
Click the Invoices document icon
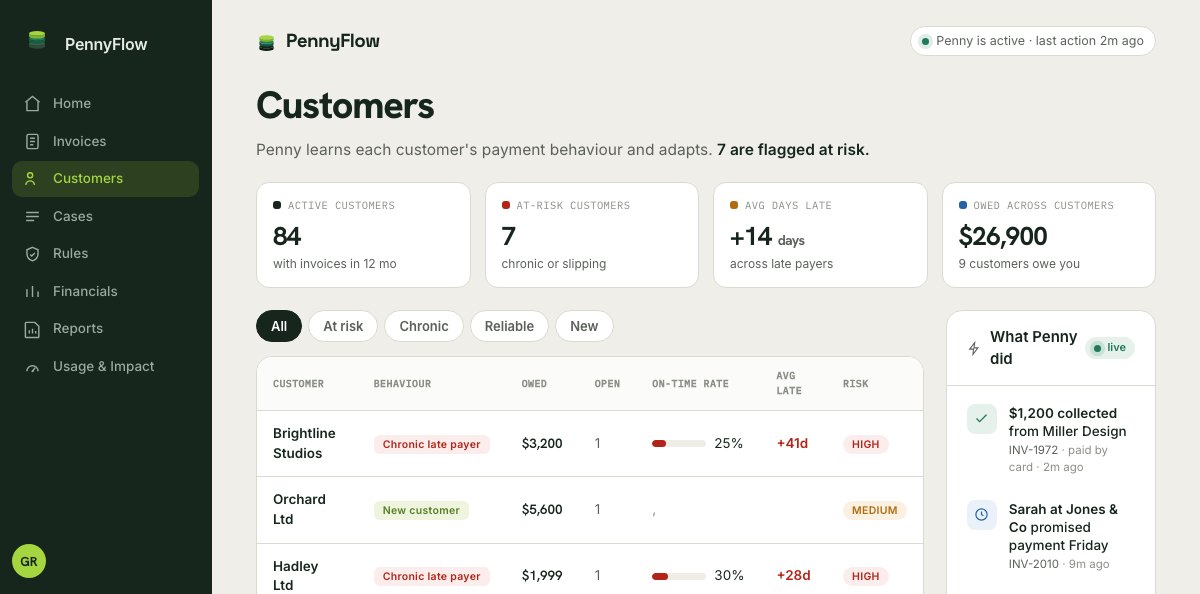(32, 141)
